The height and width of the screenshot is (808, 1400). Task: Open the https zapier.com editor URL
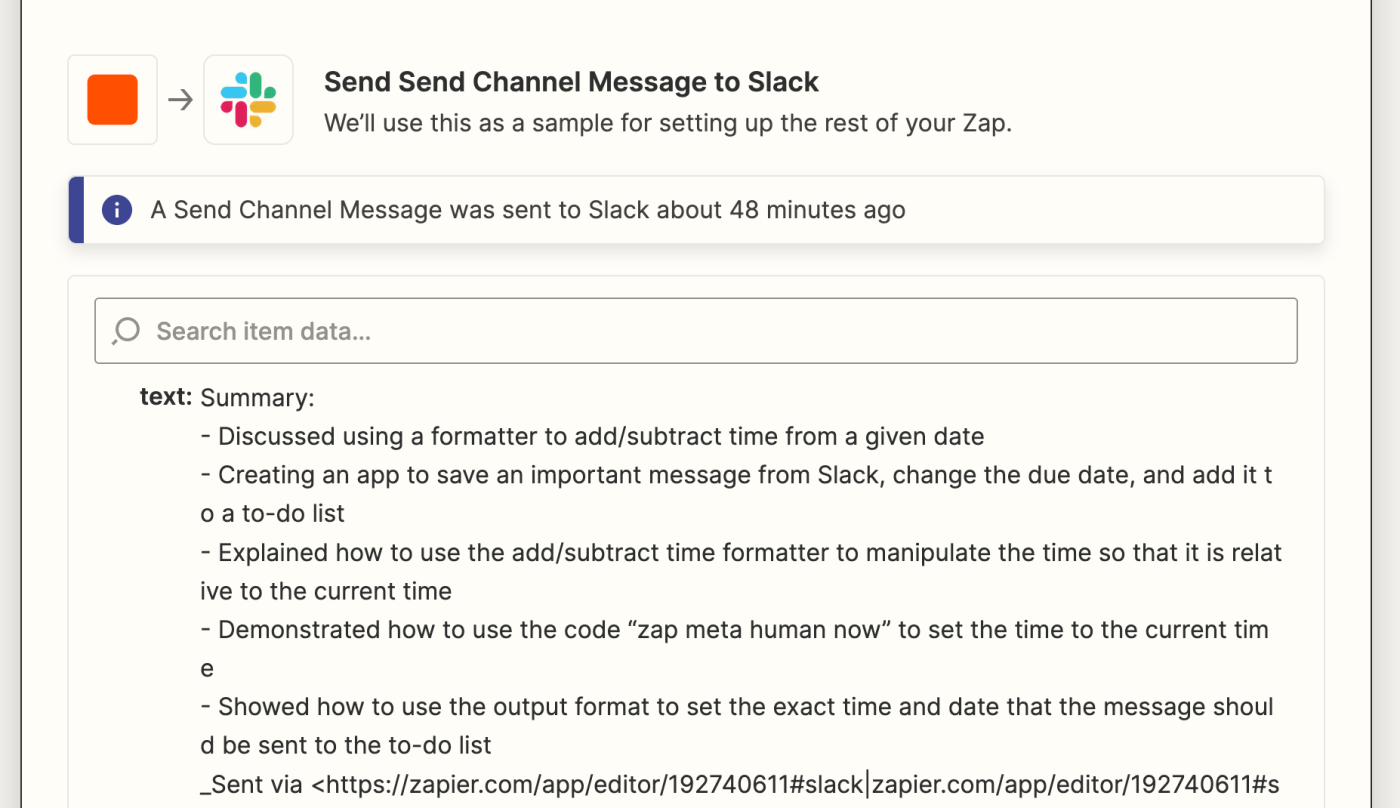point(590,785)
